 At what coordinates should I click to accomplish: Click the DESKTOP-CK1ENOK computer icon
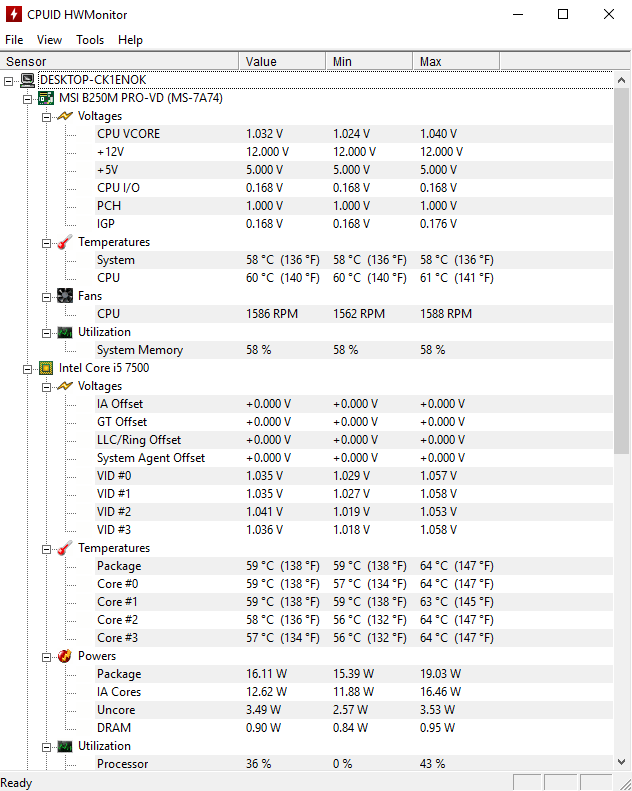pos(27,80)
